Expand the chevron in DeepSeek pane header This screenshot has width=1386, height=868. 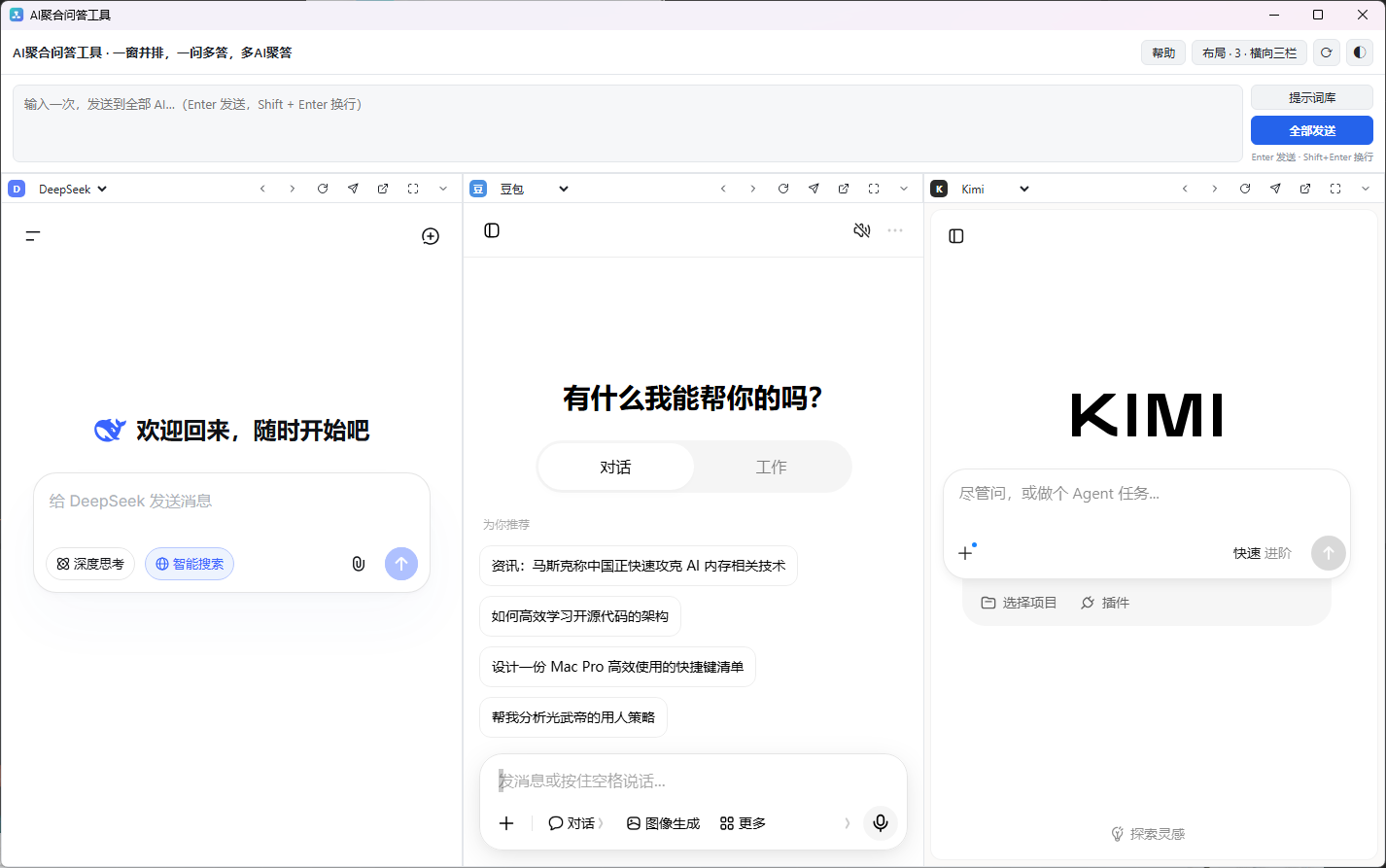pos(443,189)
